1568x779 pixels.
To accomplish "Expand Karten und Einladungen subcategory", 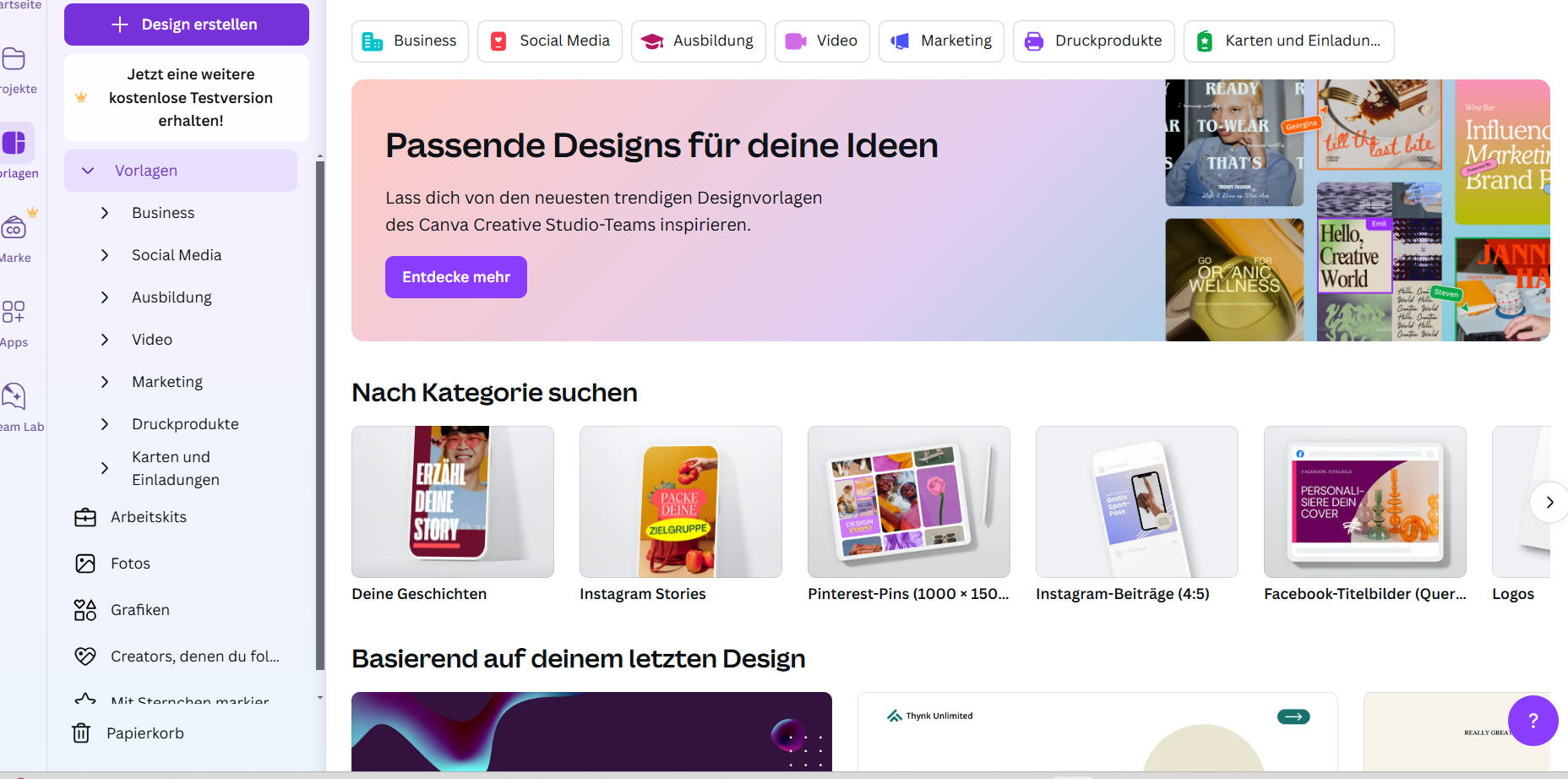I will [x=105, y=468].
